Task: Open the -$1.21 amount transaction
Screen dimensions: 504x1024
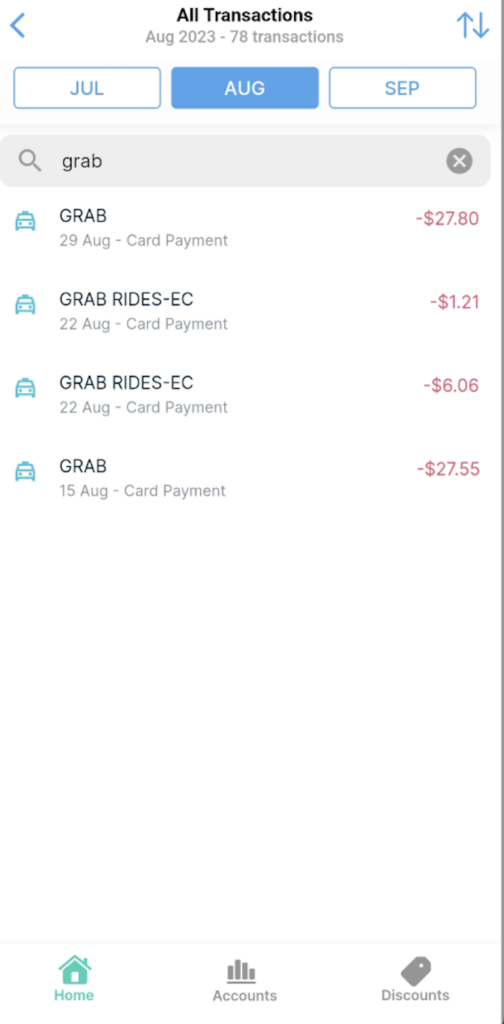Action: point(246,311)
